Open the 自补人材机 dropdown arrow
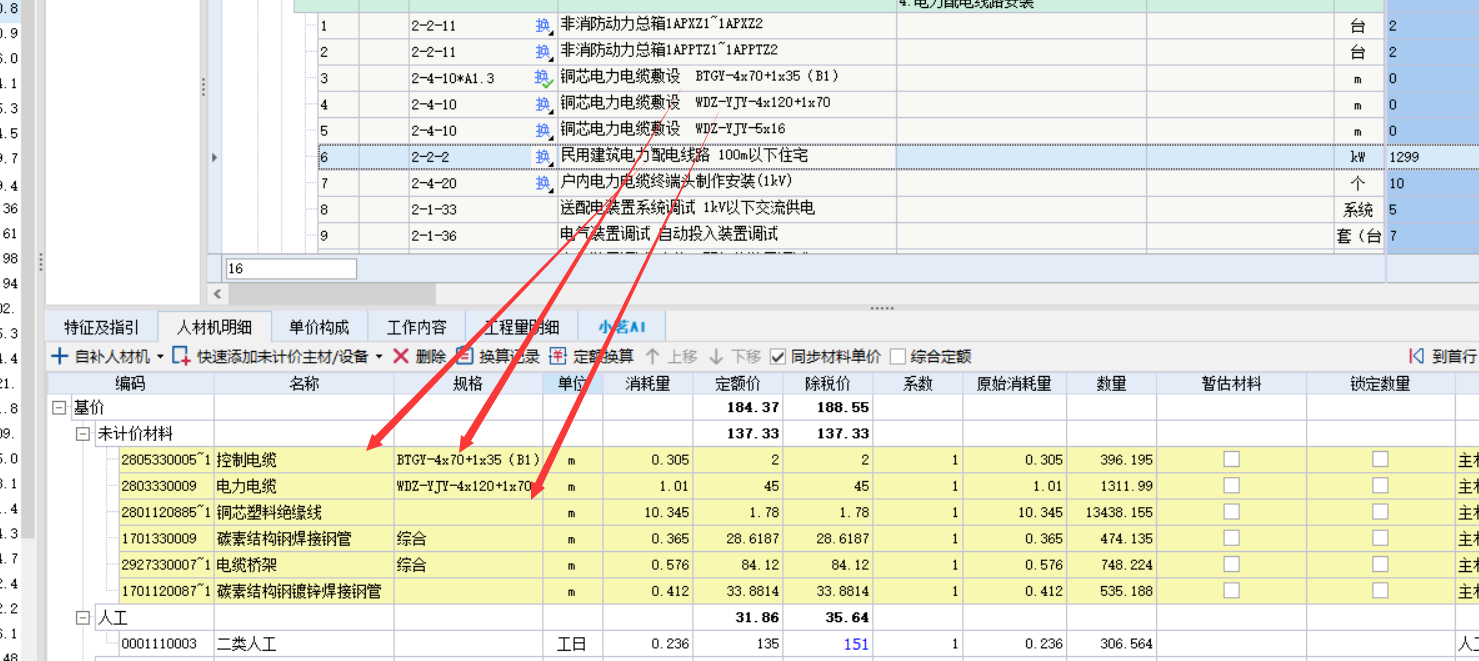The image size is (1479, 661). click(160, 357)
